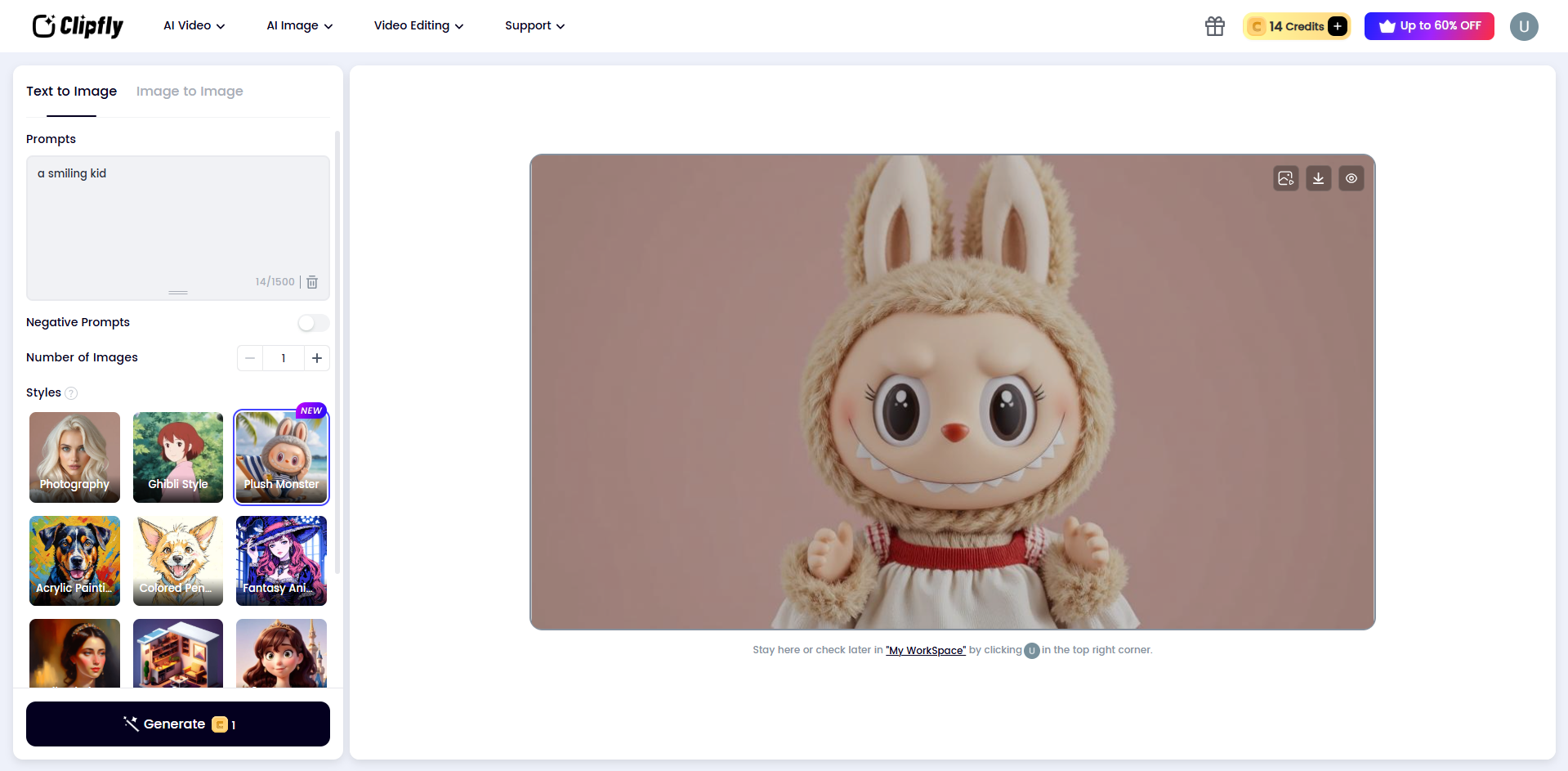Open the image-to-video option on generated image

[x=1285, y=178]
